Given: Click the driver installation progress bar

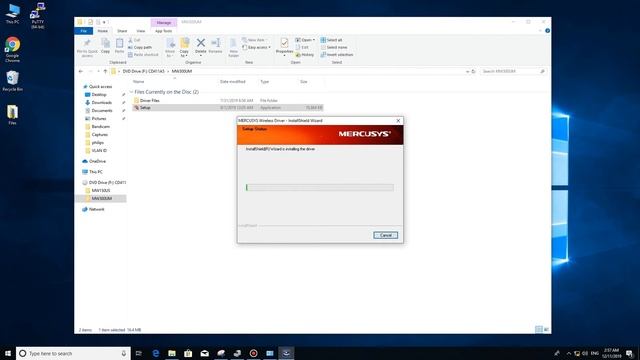Looking at the screenshot, I should pyautogui.click(x=320, y=187).
